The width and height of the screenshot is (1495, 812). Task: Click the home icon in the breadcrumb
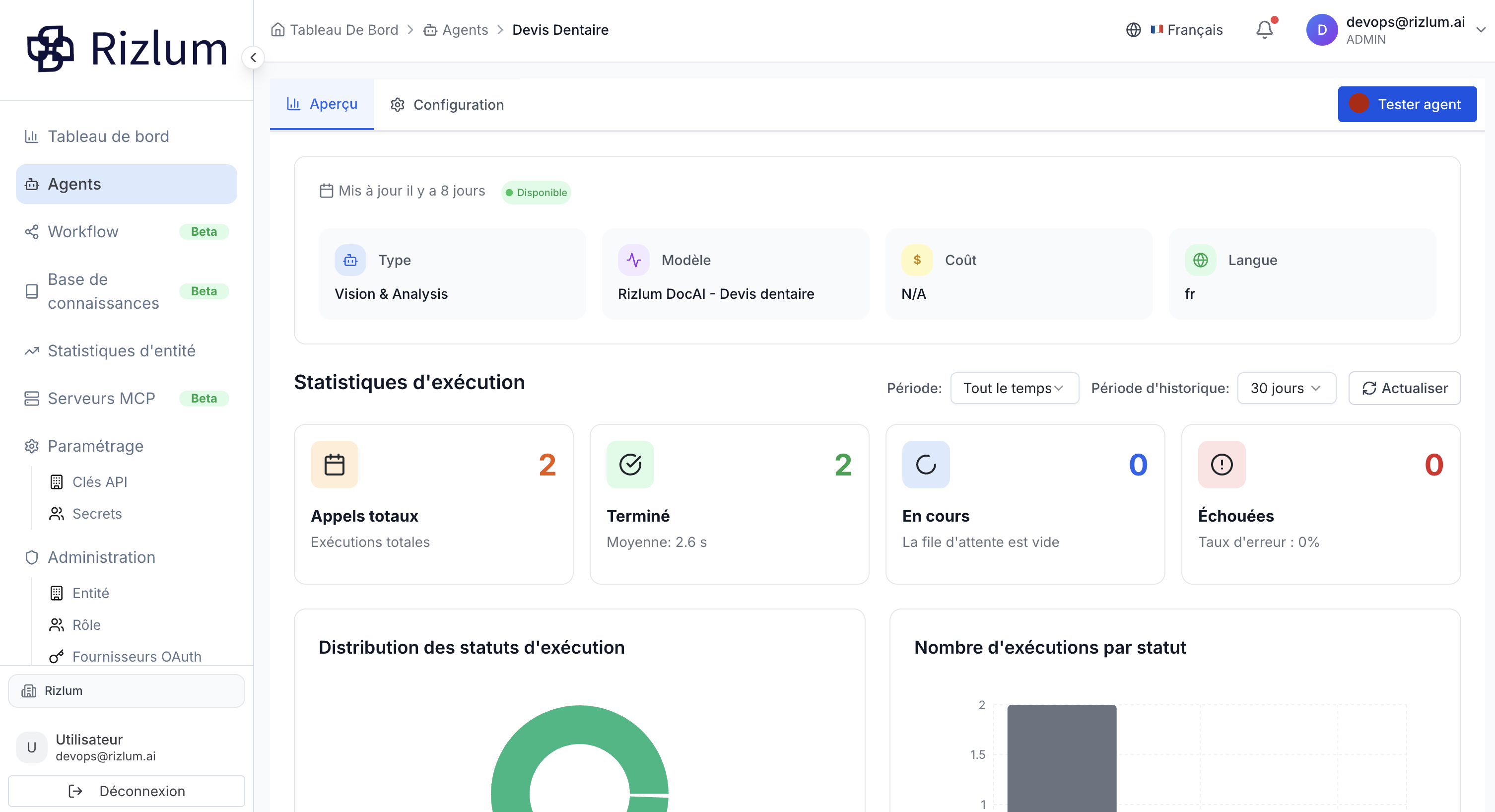(278, 30)
